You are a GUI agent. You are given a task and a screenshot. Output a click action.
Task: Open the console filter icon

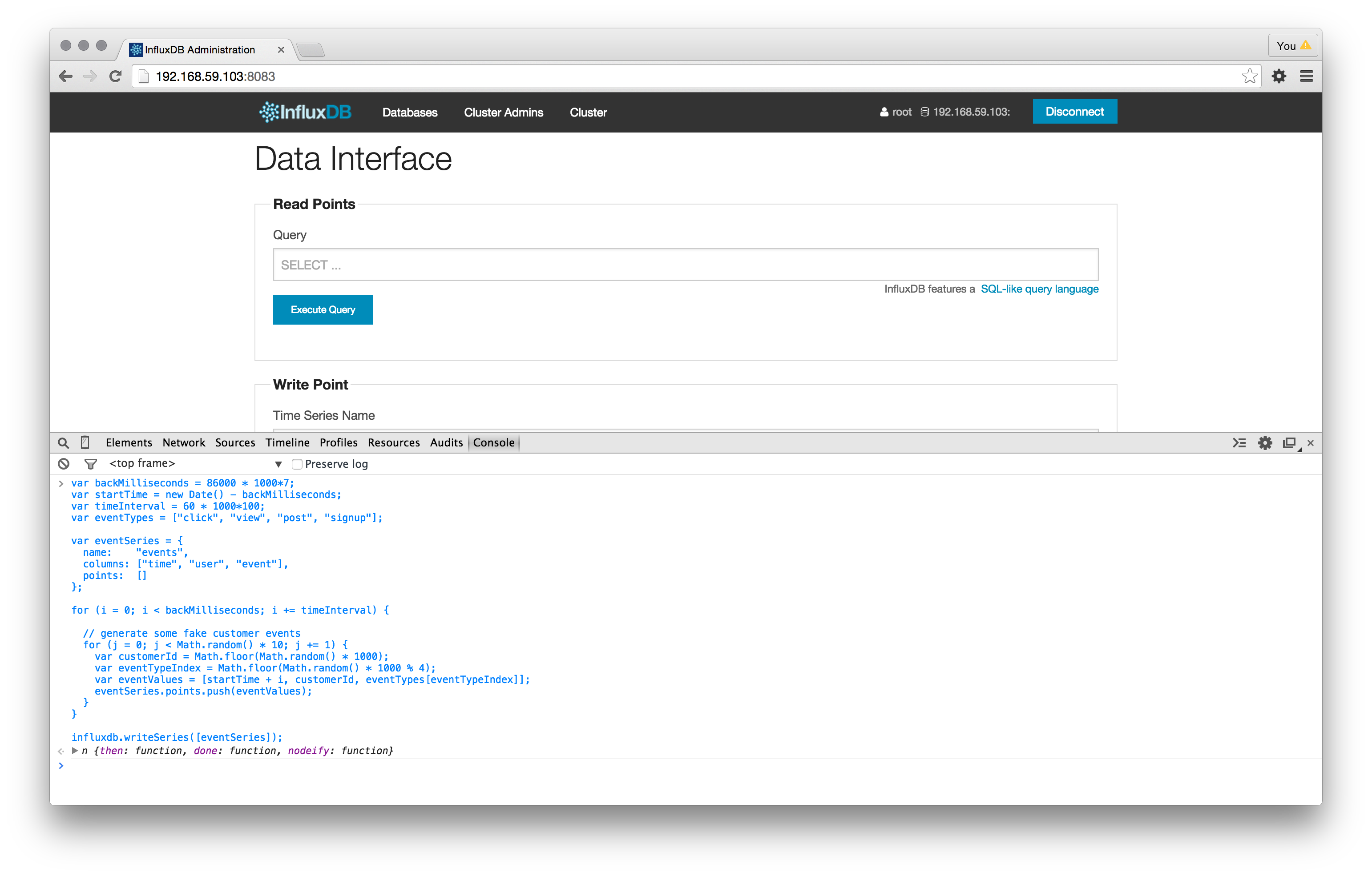pos(91,464)
